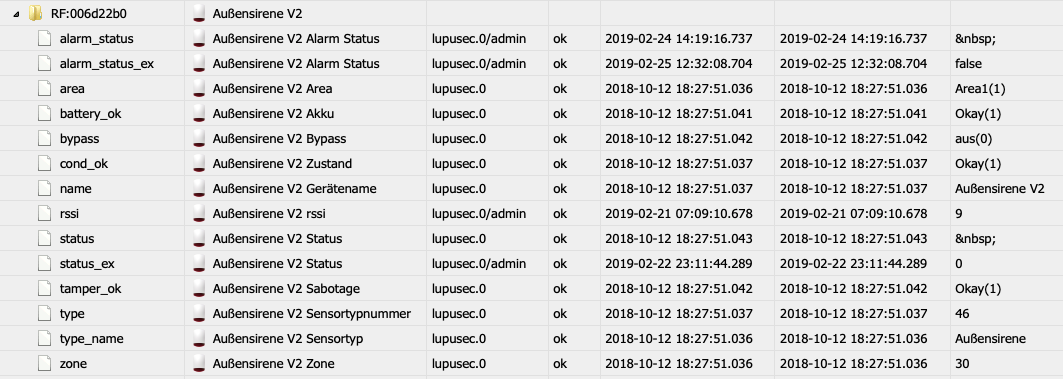Click siren icon beside Außensirene V2 Sabotage
The width and height of the screenshot is (1063, 379).
click(199, 288)
